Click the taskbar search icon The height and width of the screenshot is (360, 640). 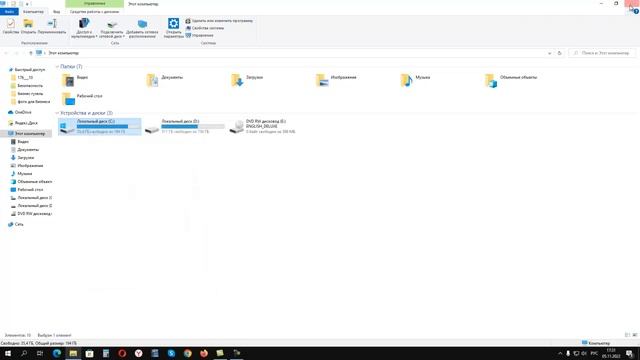coord(24,353)
